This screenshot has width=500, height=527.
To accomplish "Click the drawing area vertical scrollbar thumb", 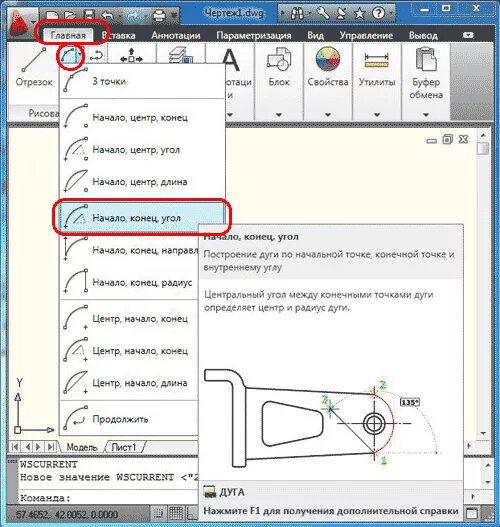I will (483, 148).
